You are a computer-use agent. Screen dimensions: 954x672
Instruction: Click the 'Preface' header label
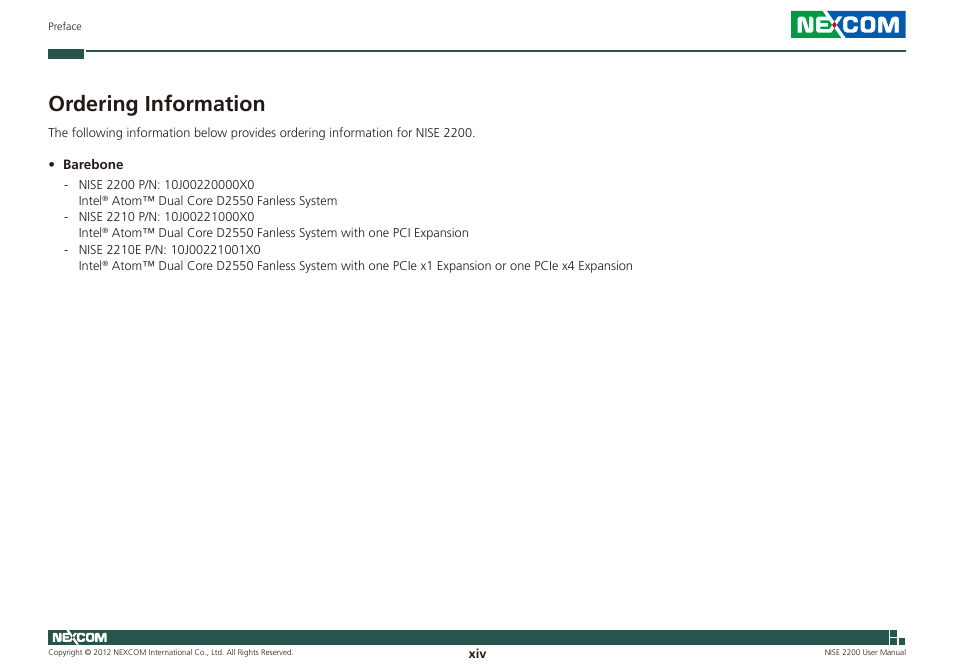(x=64, y=26)
